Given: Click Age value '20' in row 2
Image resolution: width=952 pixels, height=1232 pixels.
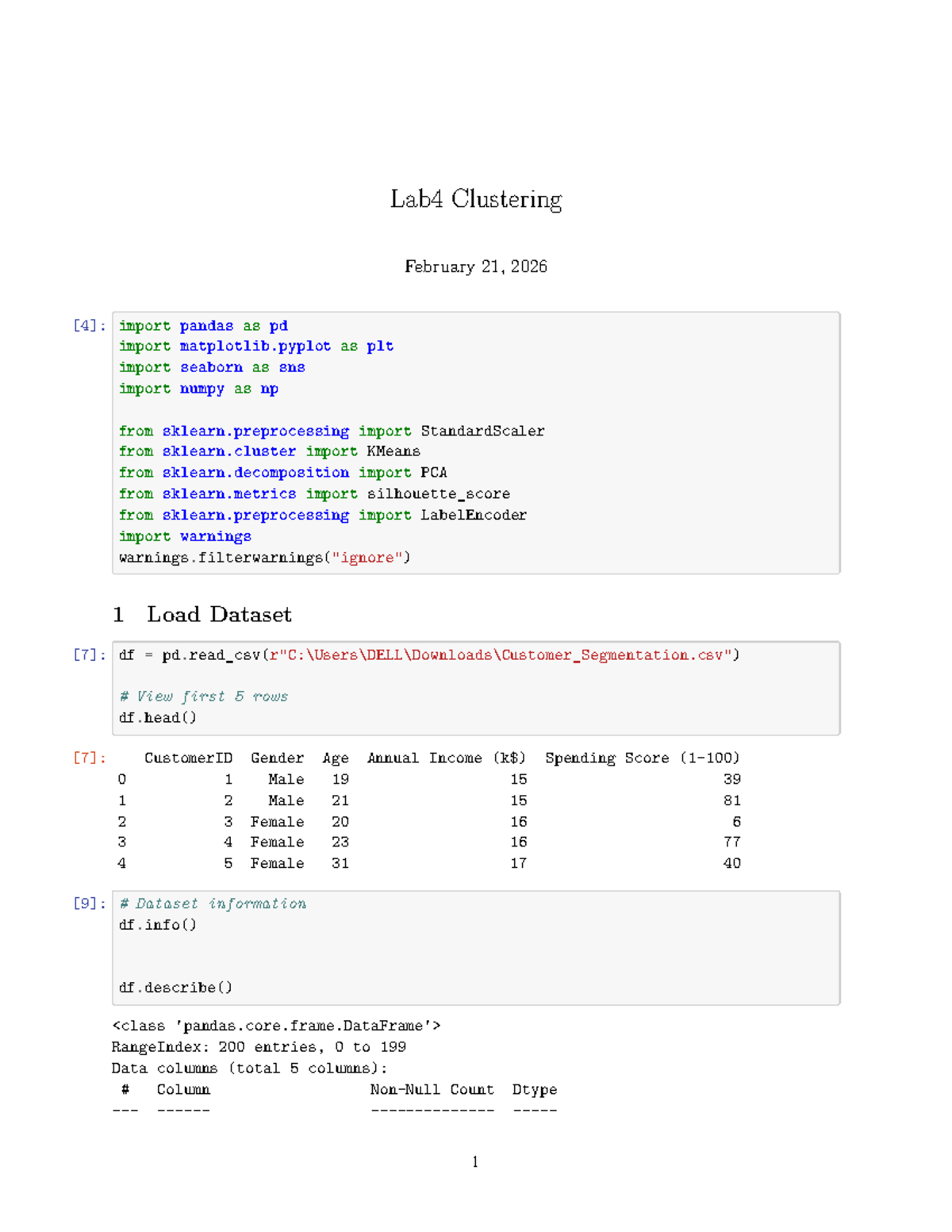Looking at the screenshot, I should 340,822.
